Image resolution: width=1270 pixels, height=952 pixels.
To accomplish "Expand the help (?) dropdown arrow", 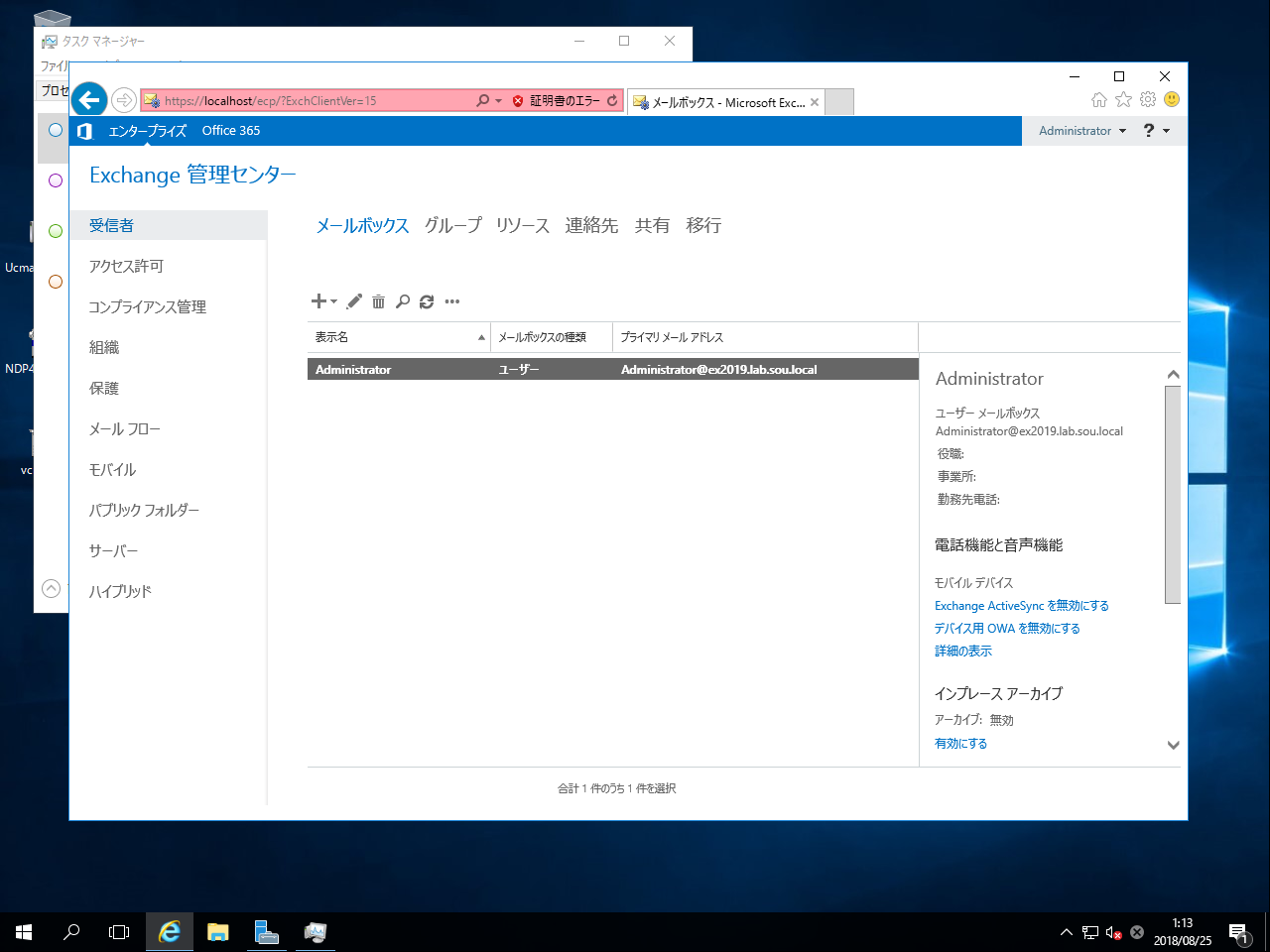I will (1164, 130).
